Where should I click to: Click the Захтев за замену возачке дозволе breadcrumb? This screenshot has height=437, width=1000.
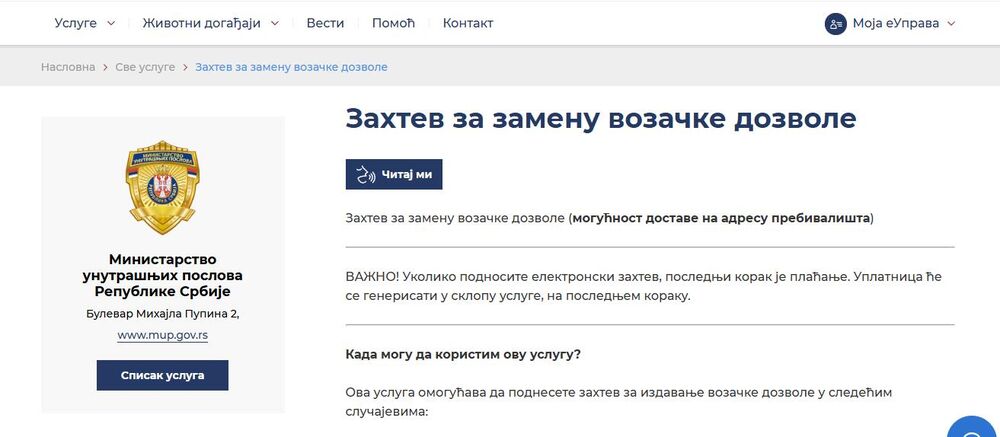291,67
